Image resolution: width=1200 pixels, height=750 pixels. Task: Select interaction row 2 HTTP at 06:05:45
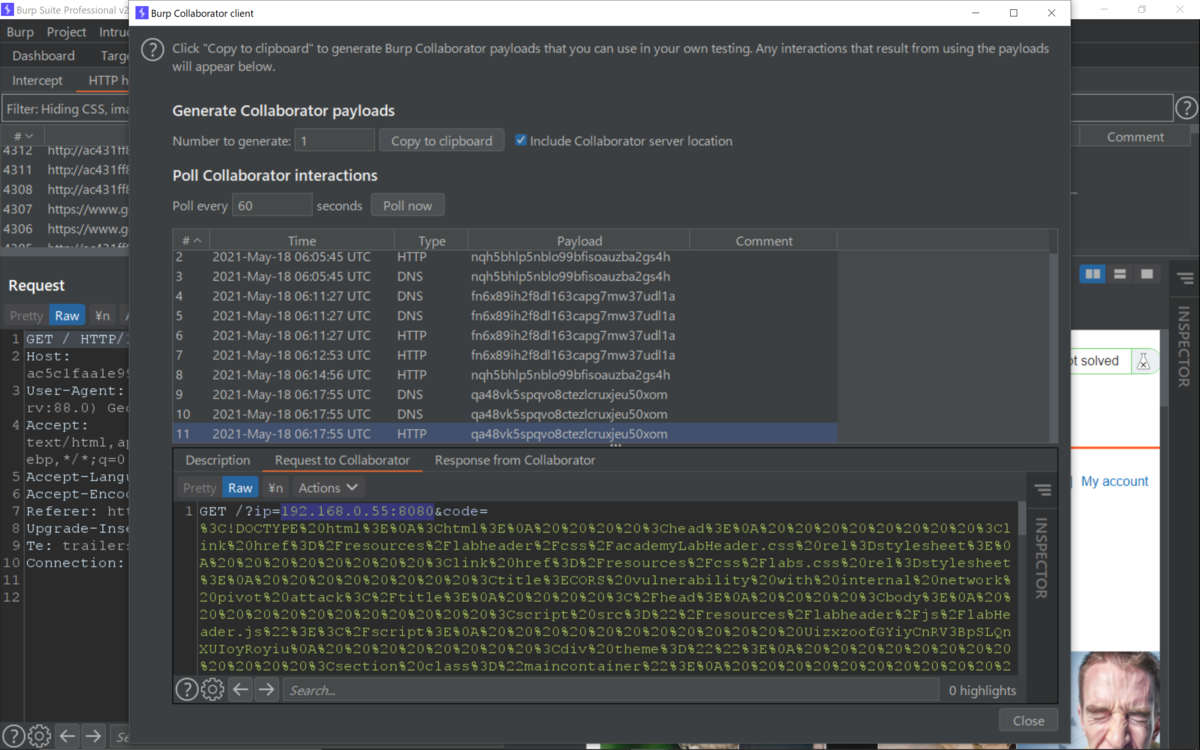[505, 257]
